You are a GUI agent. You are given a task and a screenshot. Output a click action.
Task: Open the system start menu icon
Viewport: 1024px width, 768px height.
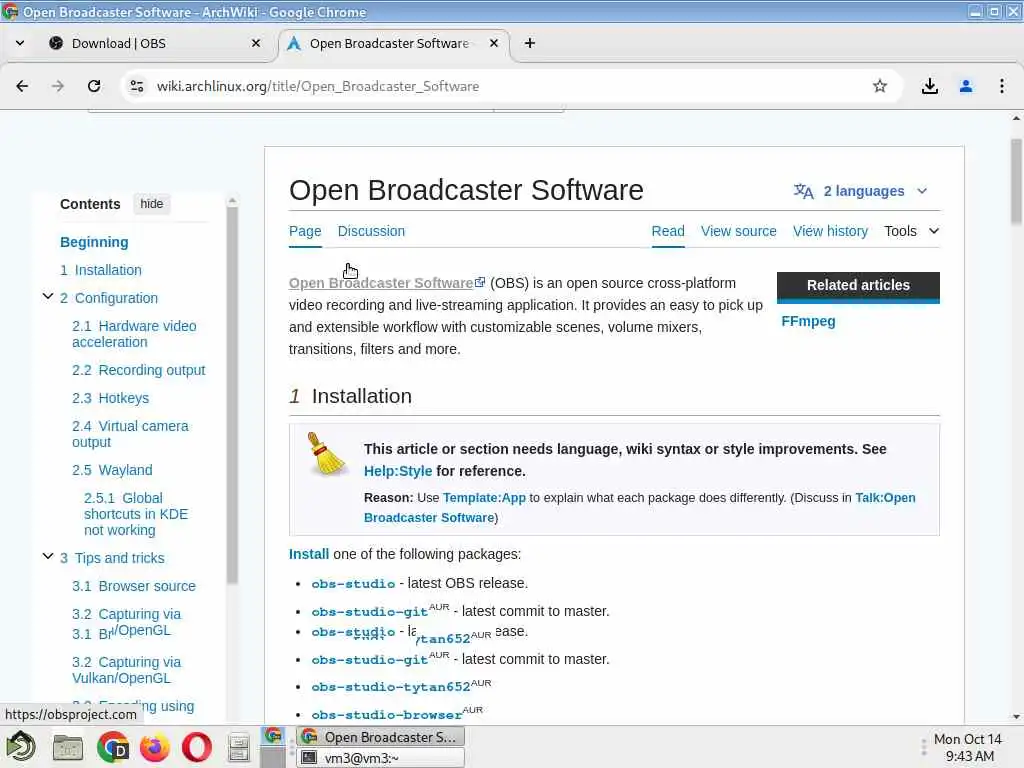click(x=20, y=746)
